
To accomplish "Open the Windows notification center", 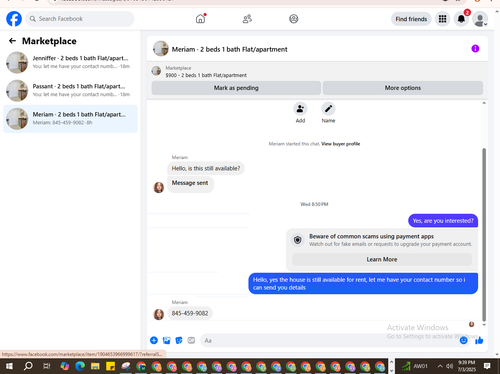I will point(487,366).
